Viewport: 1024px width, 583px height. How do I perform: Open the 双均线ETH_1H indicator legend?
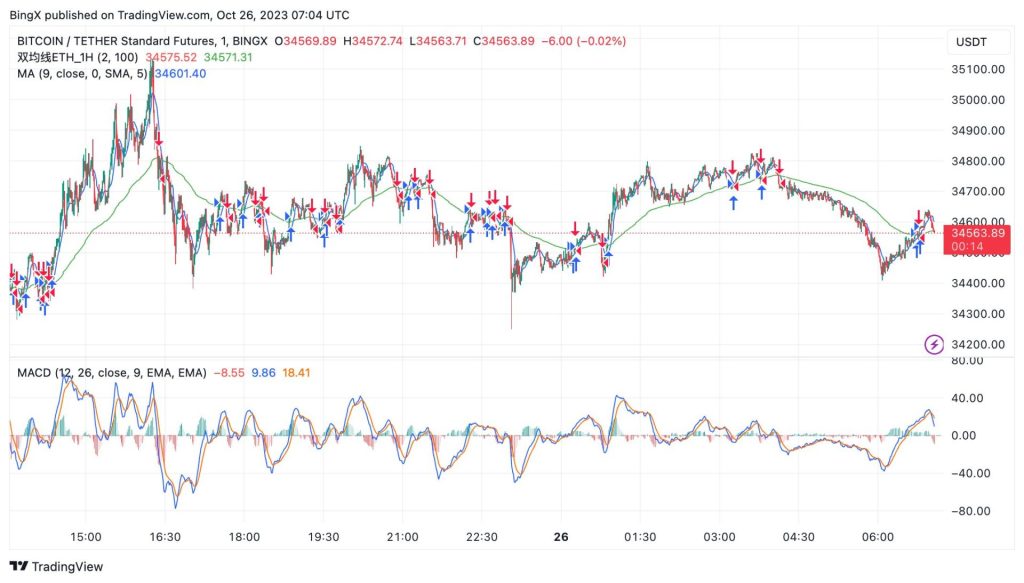(x=78, y=58)
